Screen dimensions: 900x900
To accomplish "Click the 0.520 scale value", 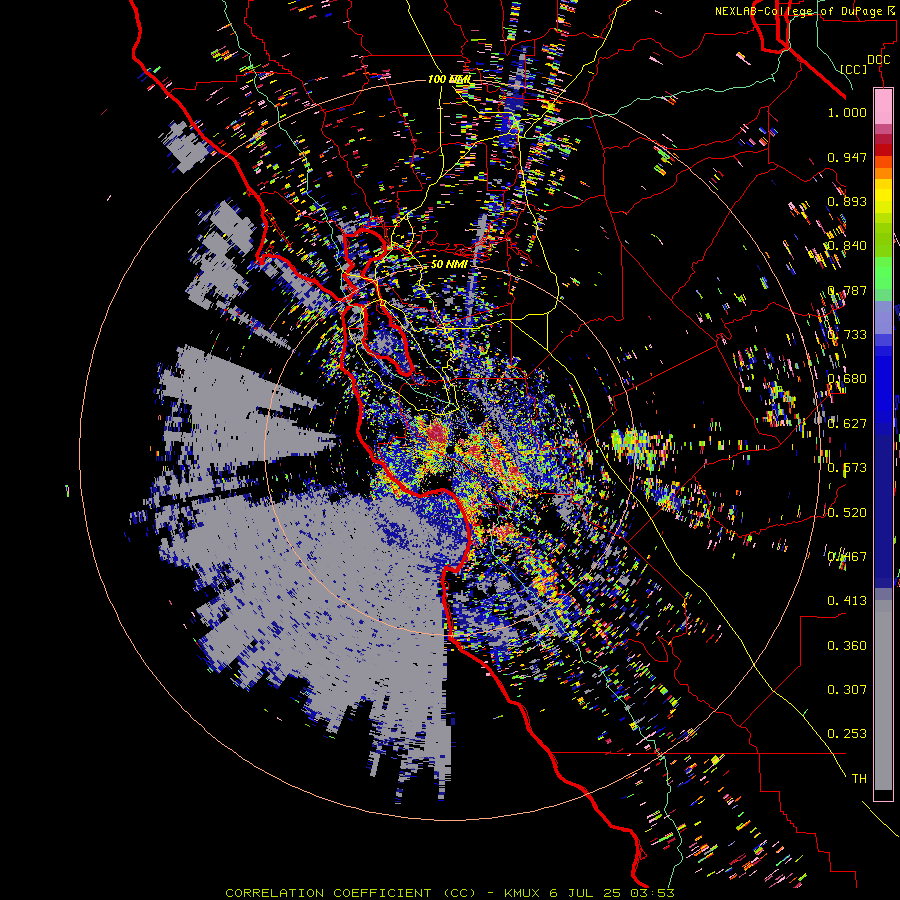I will pyautogui.click(x=847, y=513).
